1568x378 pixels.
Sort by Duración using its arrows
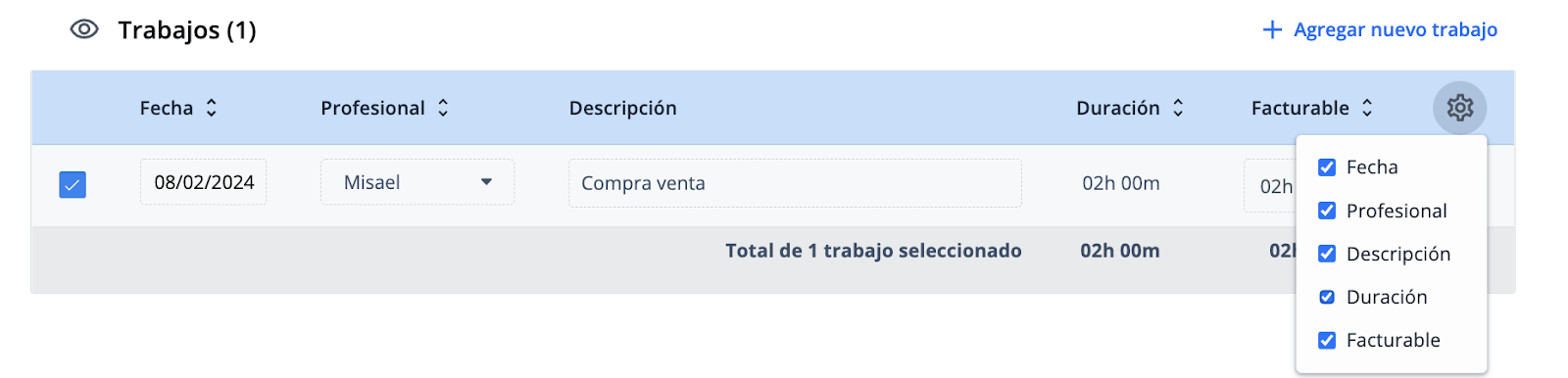pos(1178,108)
